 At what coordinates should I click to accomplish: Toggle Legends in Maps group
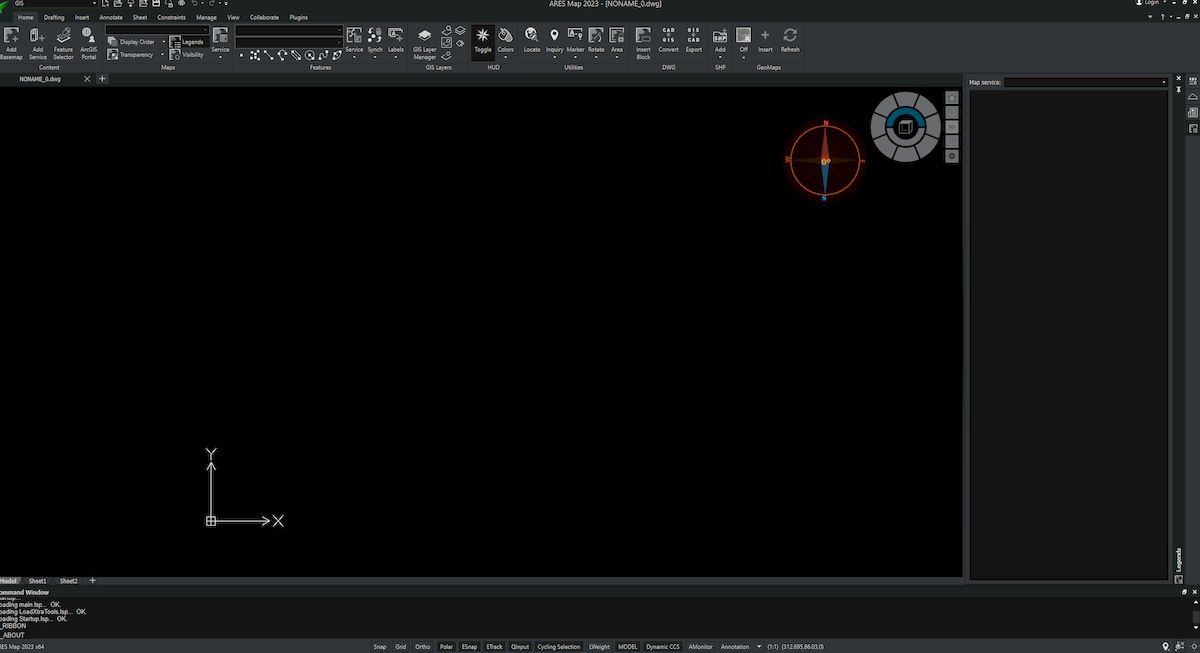coord(187,42)
